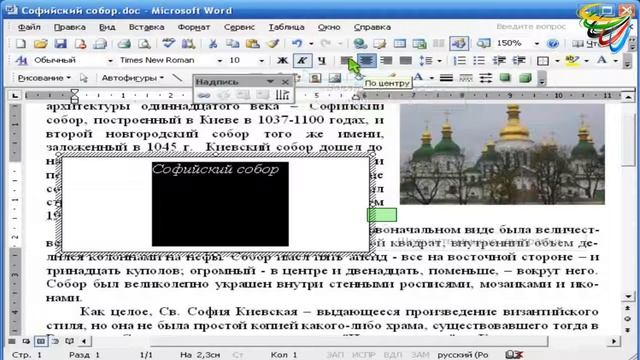Enable center alignment (По центру)
This screenshot has width=640, height=360.
point(367,61)
